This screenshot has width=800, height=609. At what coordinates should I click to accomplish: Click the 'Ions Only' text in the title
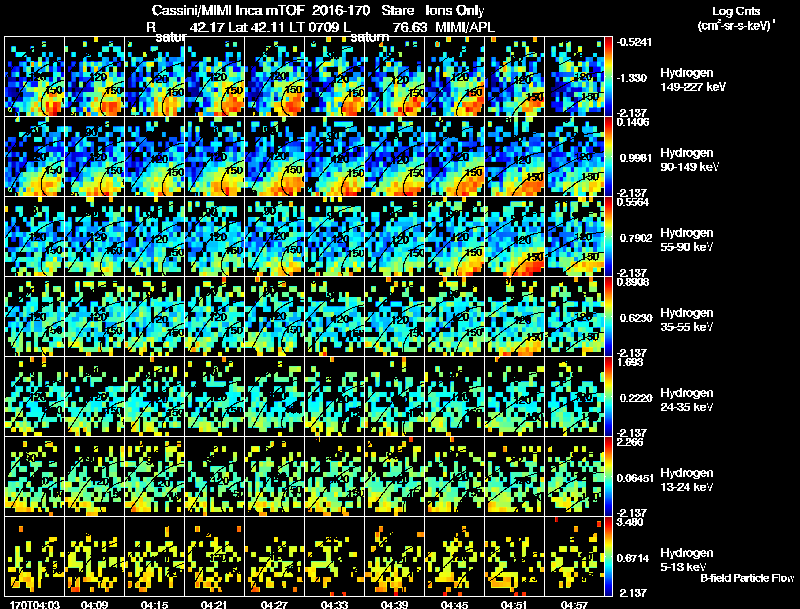pyautogui.click(x=455, y=10)
